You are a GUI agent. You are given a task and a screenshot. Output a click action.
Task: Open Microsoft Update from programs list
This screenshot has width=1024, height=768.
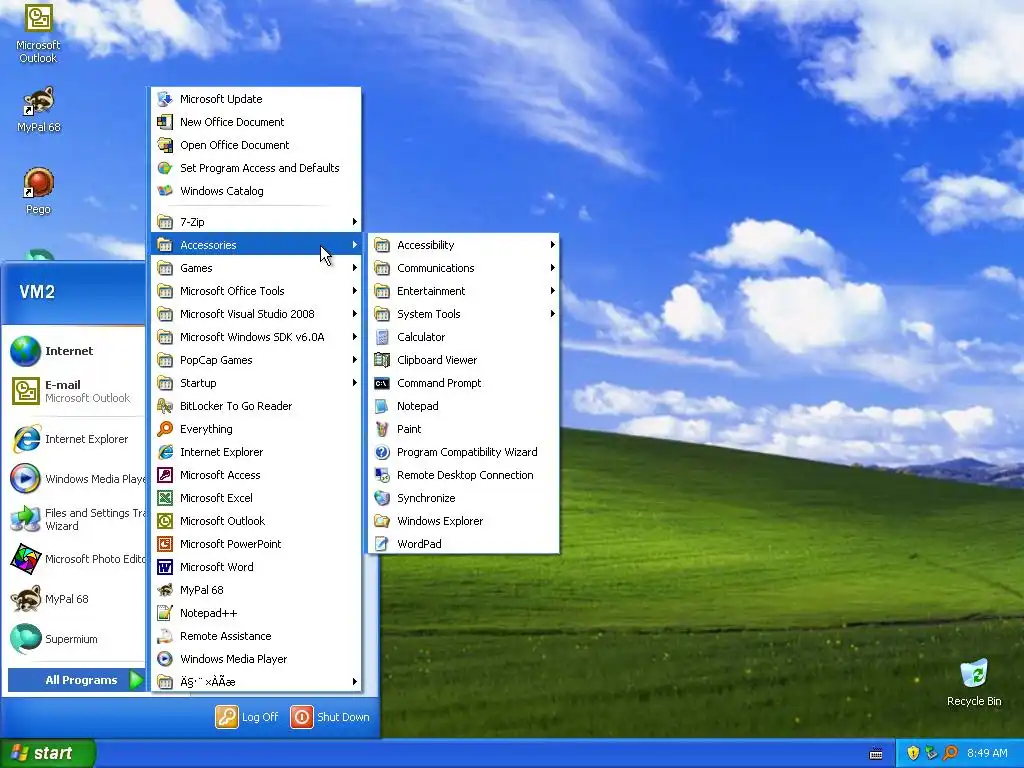pos(256,99)
